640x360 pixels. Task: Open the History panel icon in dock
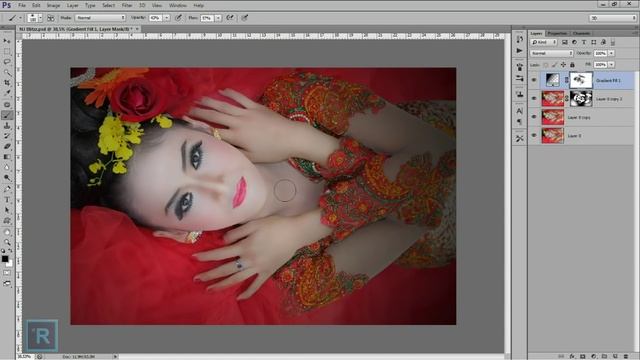519,40
